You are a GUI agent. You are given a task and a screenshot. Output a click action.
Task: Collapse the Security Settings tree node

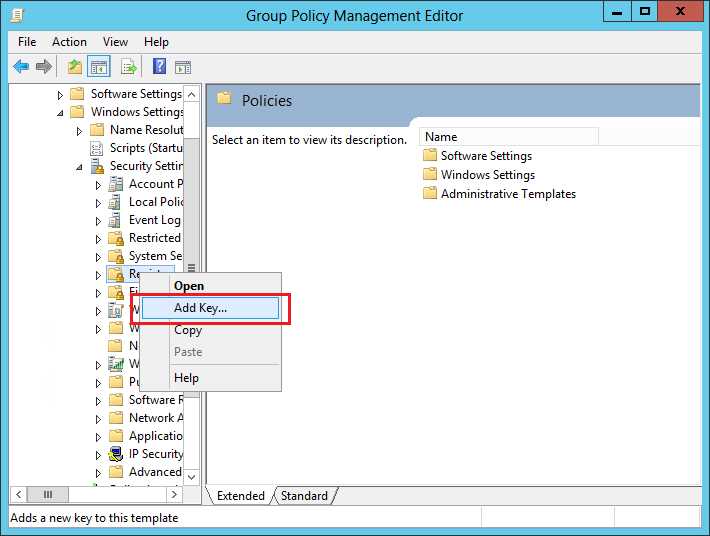[x=79, y=168]
